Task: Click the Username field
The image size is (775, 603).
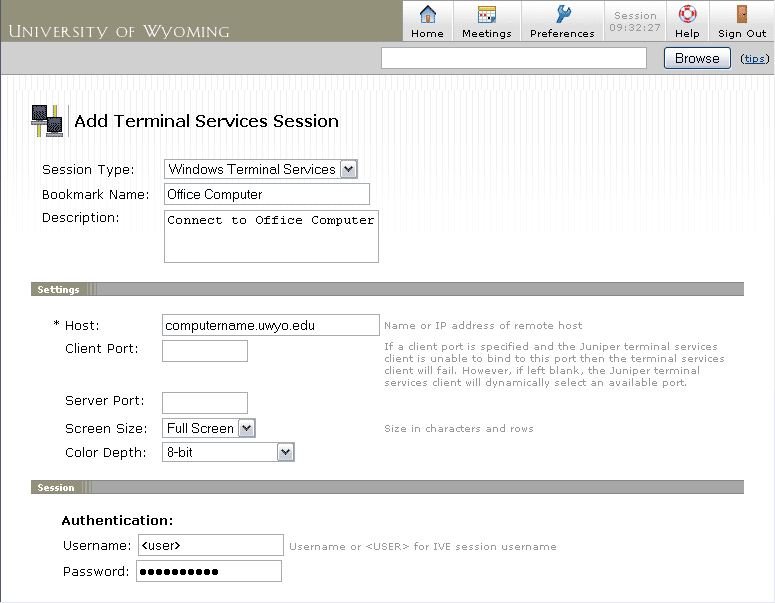Action: [x=211, y=545]
